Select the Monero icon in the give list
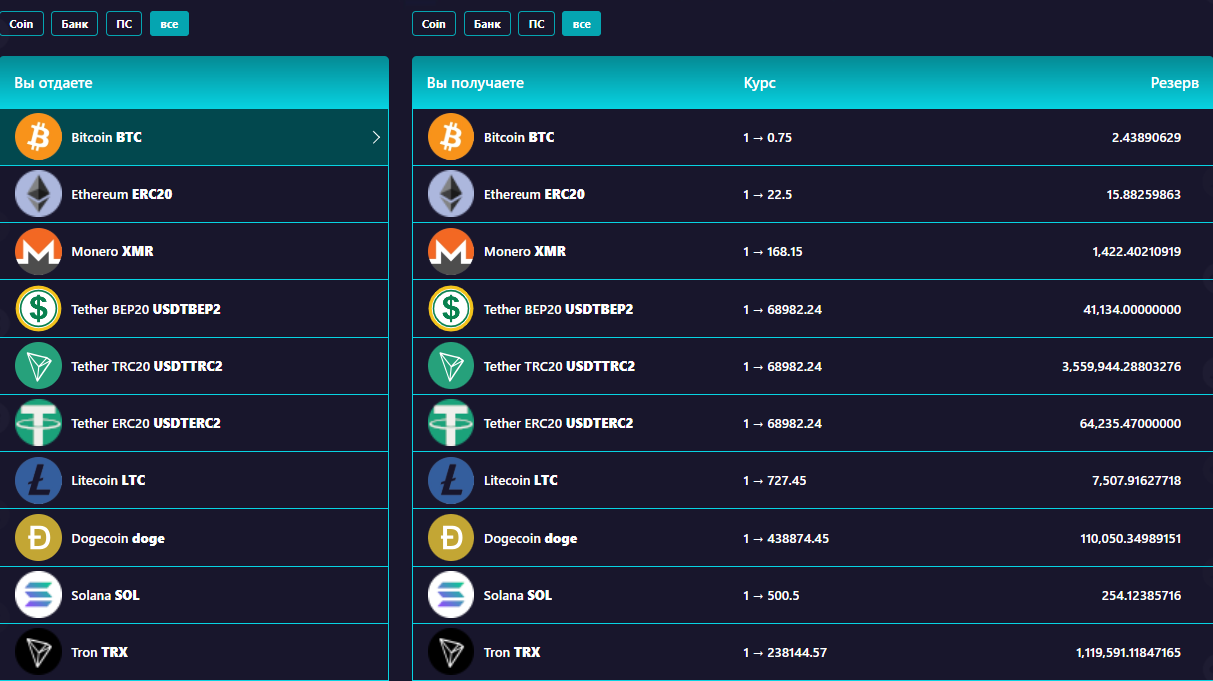Viewport: 1213px width, 681px height. [38, 251]
